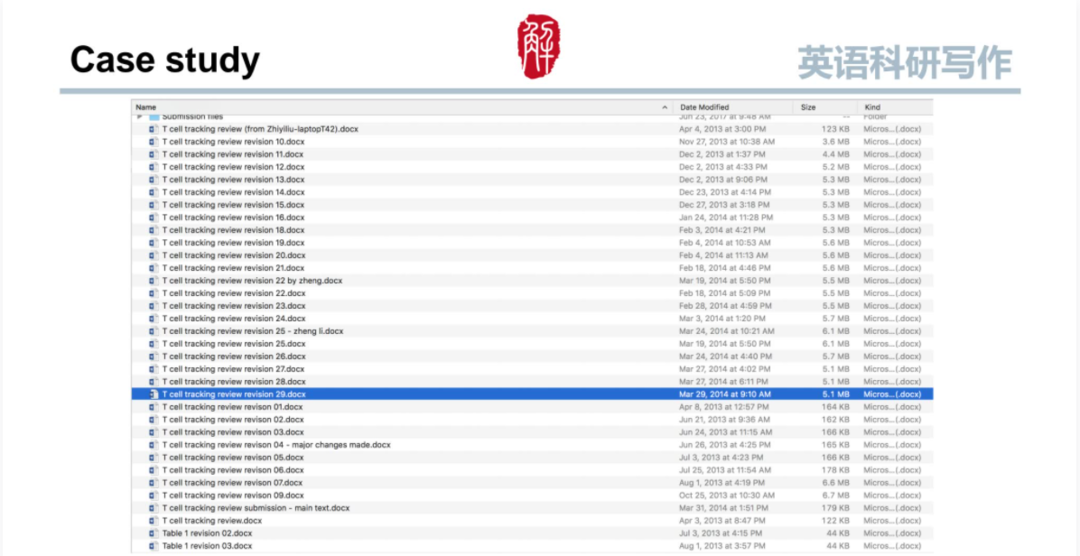
Task: Select the document icon of revision 14.docx
Action: (154, 192)
